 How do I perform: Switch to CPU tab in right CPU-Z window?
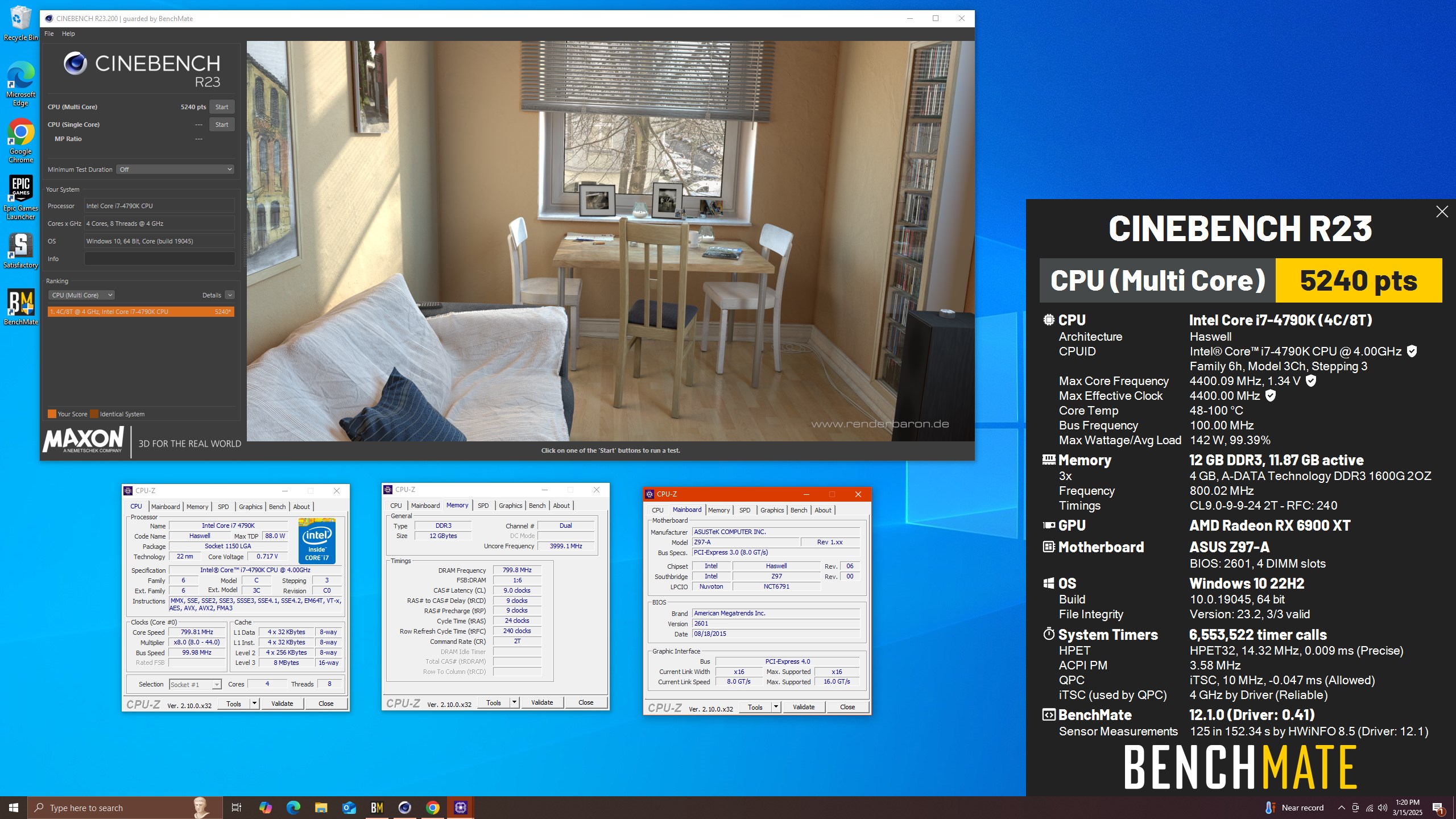(657, 510)
